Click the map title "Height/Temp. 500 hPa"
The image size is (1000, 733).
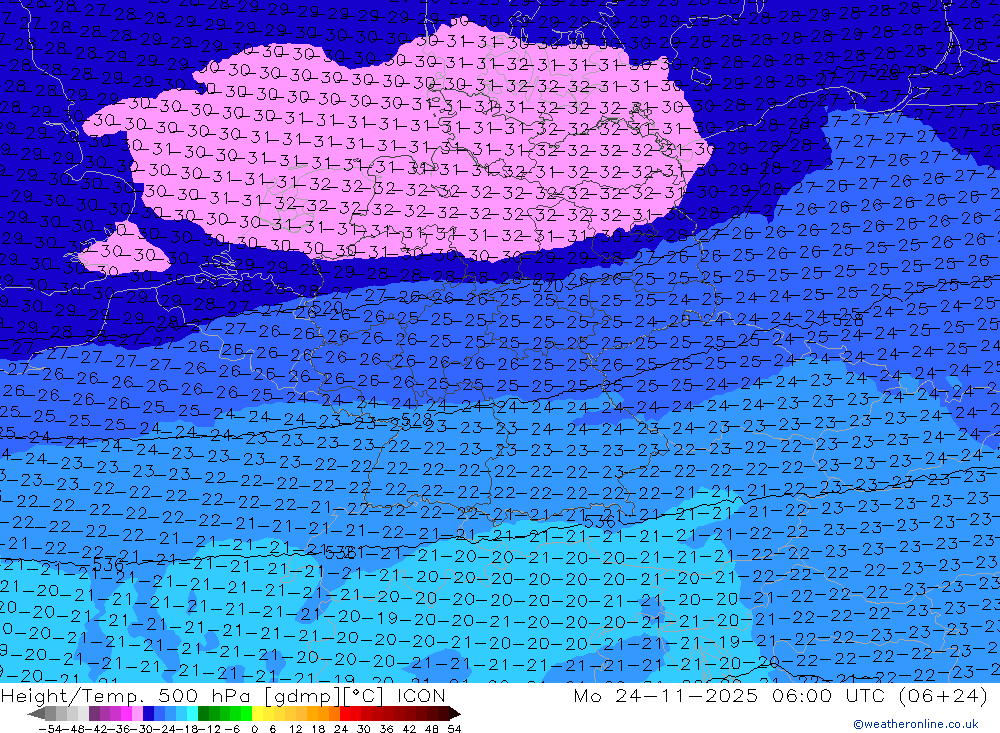(125, 696)
